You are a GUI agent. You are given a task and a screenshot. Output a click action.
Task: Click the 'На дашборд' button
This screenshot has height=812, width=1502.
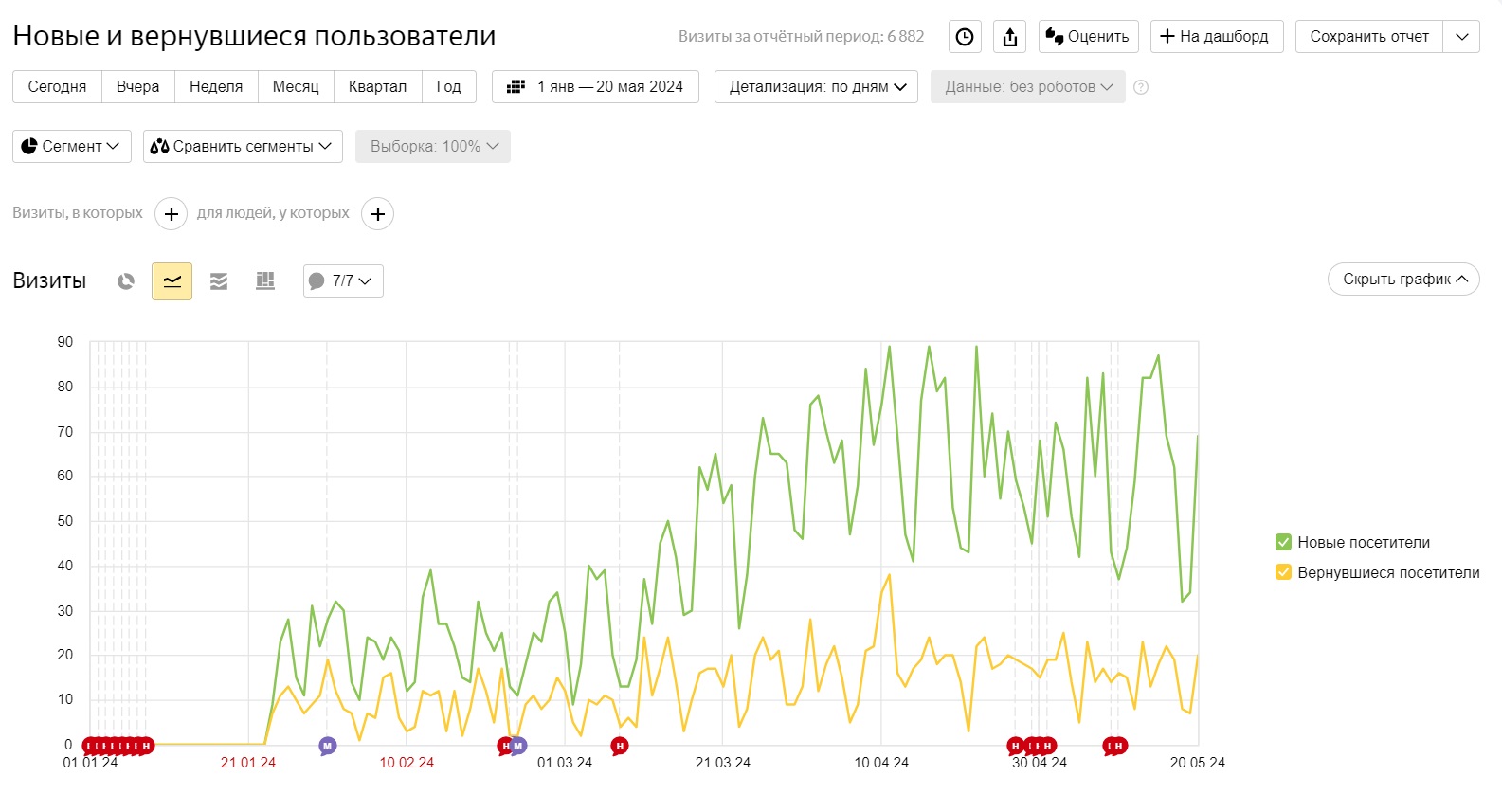(x=1217, y=37)
